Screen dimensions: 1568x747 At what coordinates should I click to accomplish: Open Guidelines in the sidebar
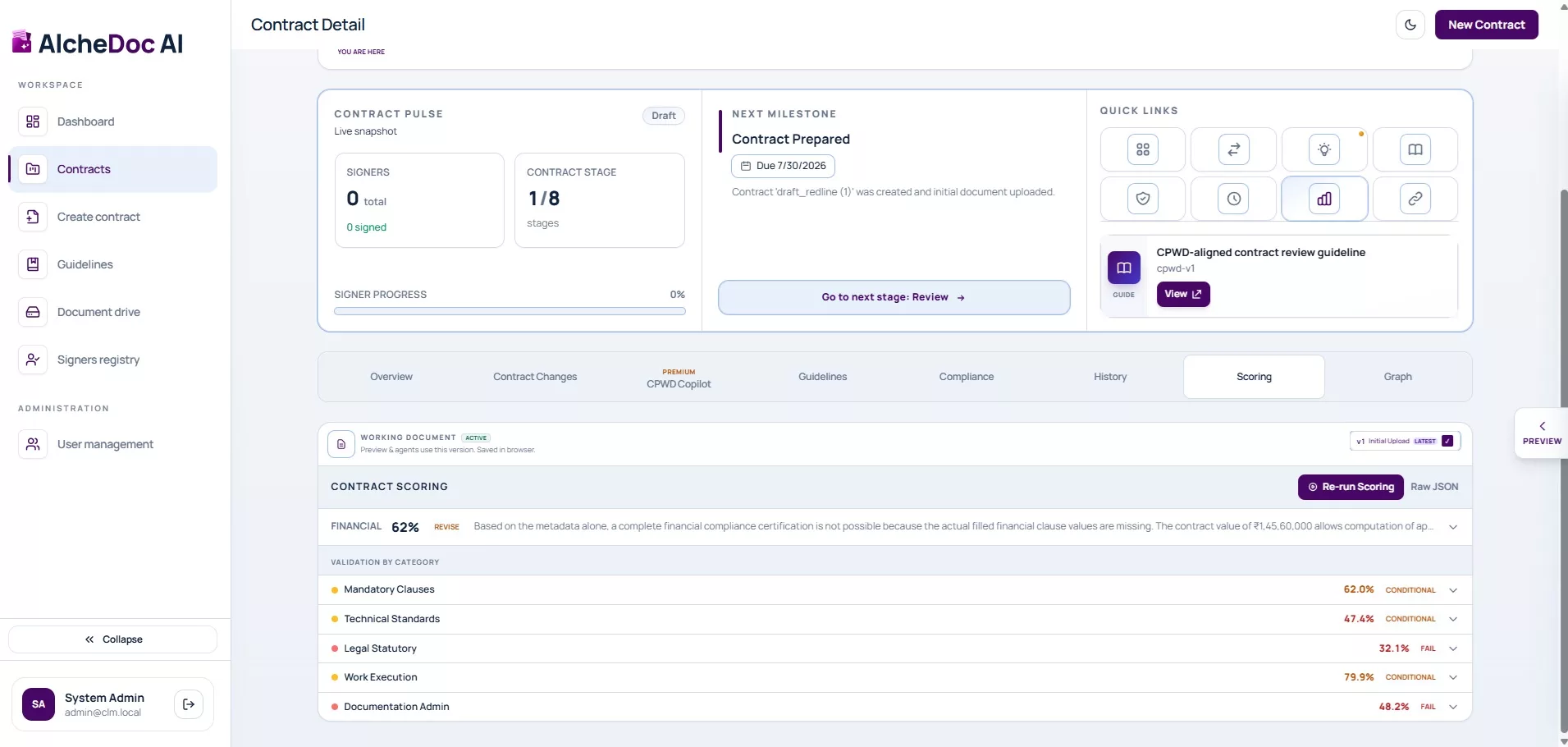click(x=112, y=264)
